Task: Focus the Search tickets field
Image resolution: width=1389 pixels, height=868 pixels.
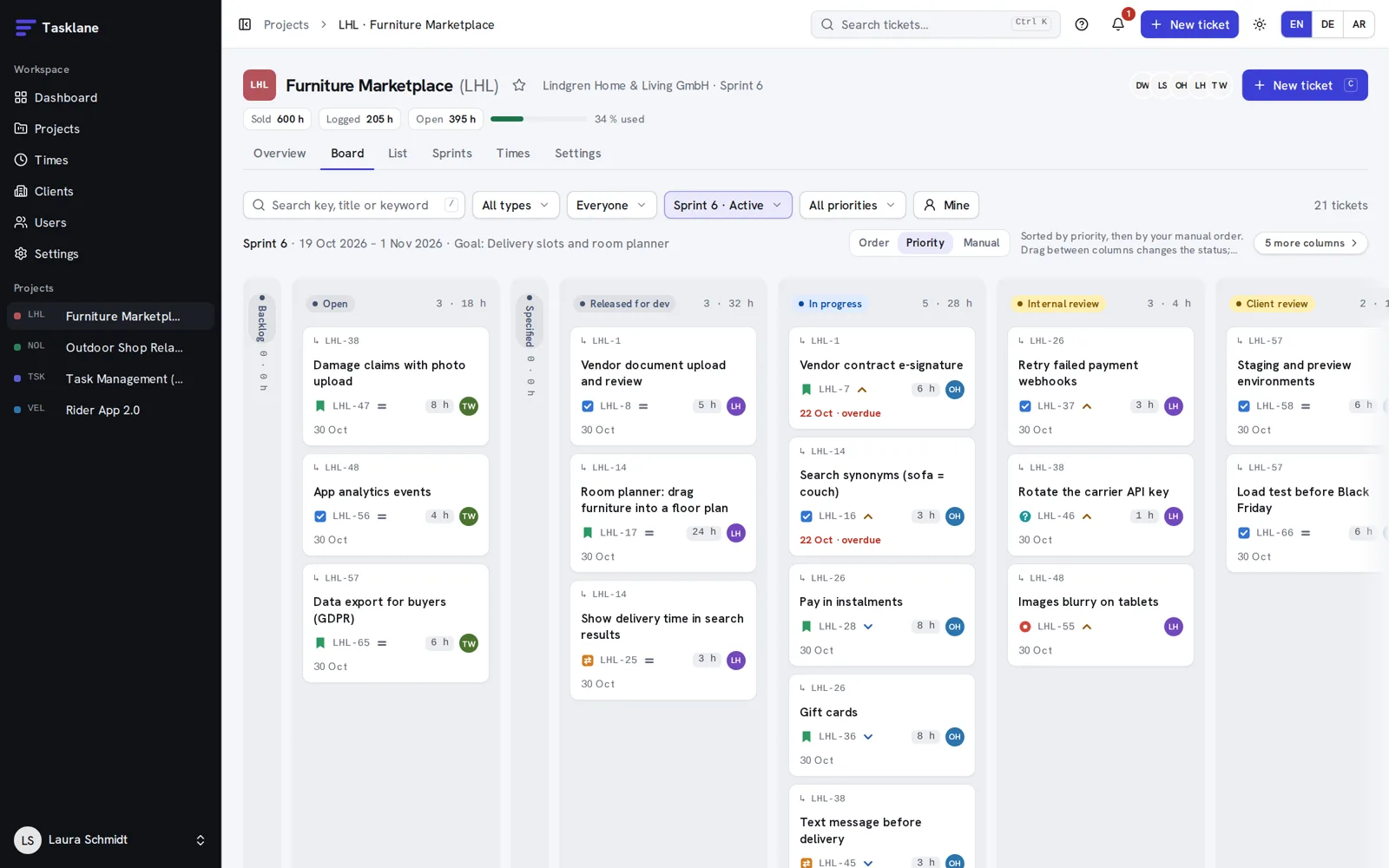Action: point(936,24)
